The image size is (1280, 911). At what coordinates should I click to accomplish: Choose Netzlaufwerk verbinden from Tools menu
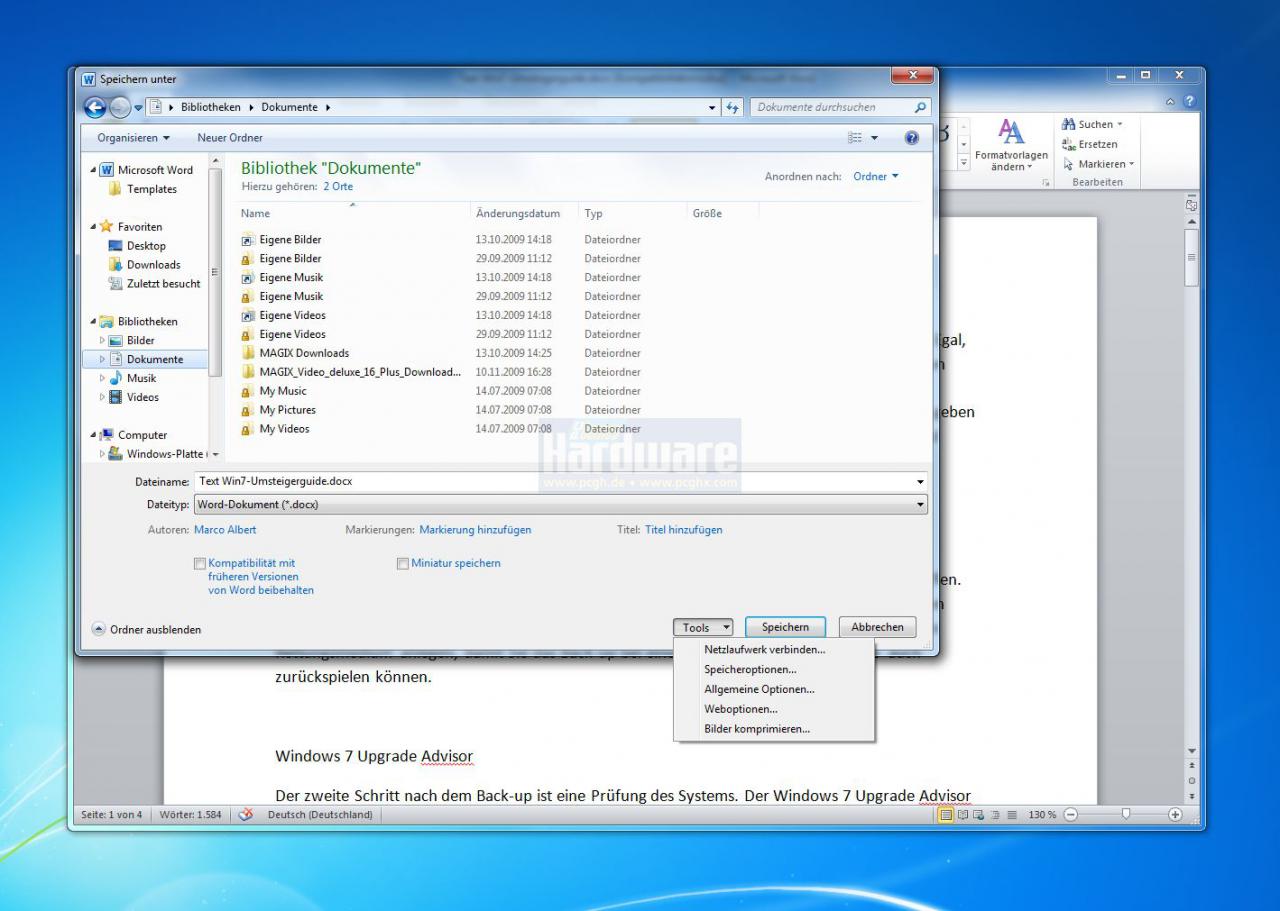pyautogui.click(x=765, y=650)
